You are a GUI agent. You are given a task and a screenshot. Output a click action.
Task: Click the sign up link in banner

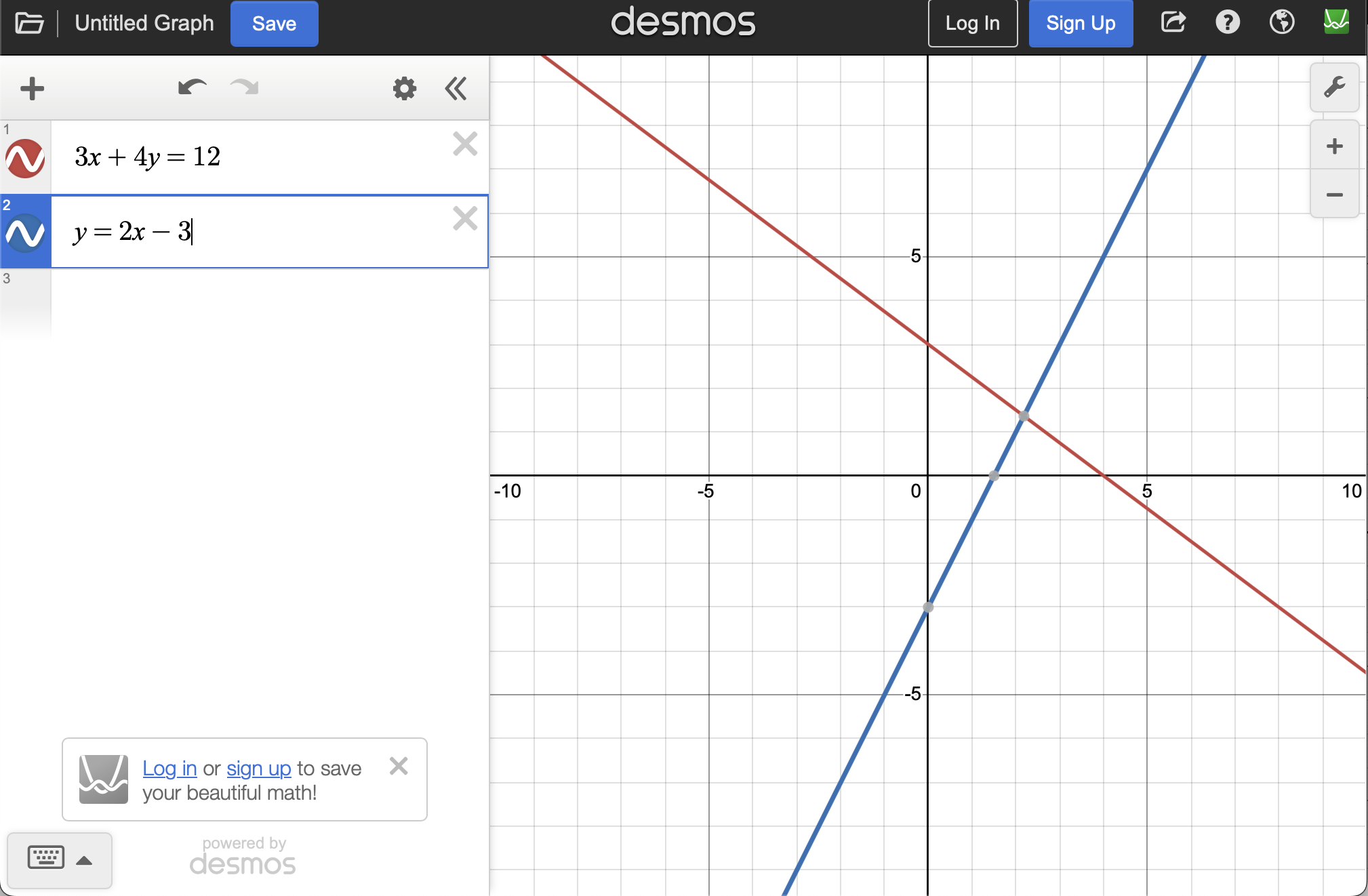coord(258,769)
